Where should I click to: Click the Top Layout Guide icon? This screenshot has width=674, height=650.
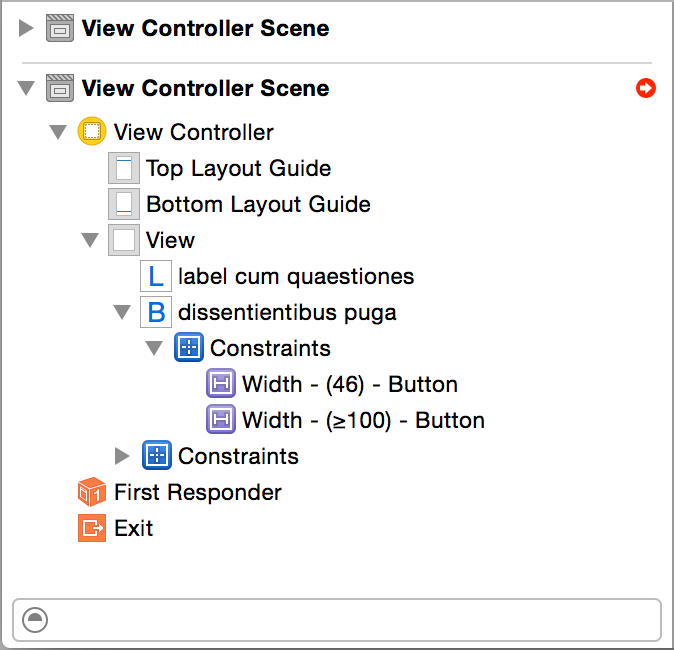(124, 168)
